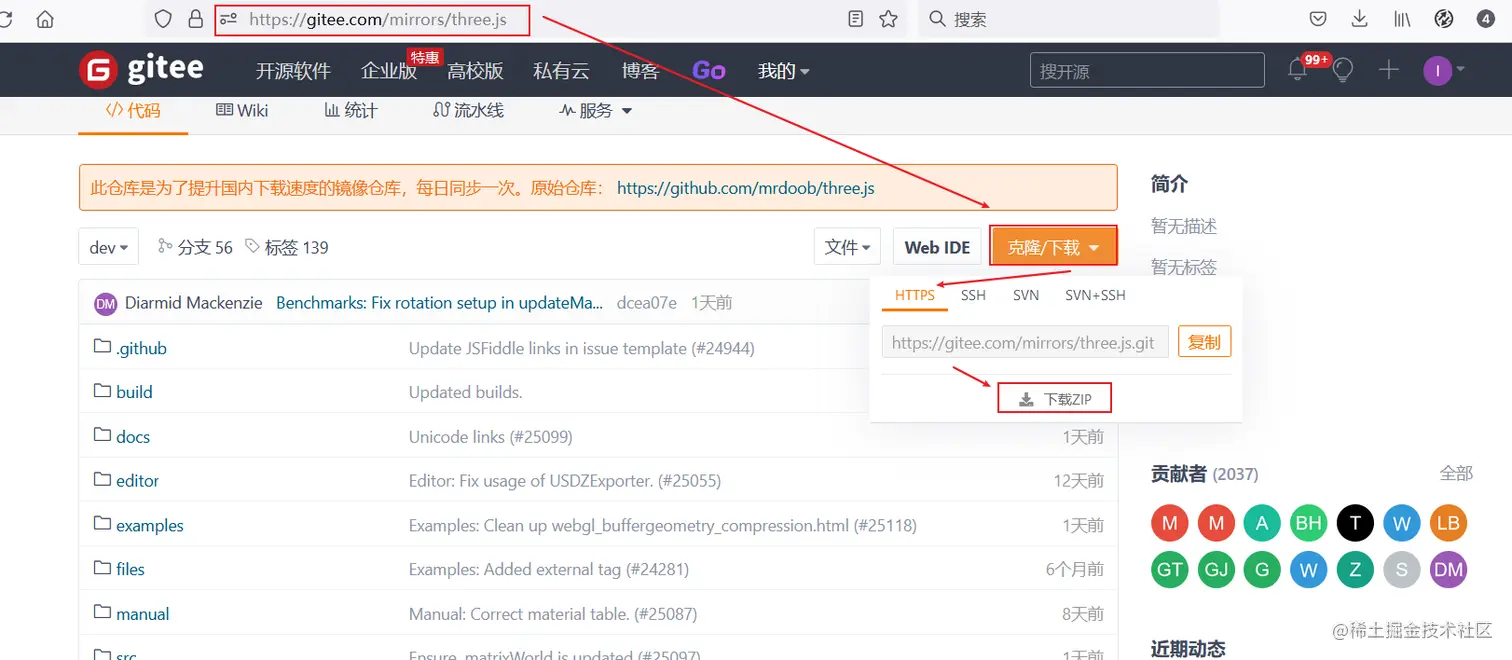Open the github.com/mrdoob/three.js link

pyautogui.click(x=746, y=187)
